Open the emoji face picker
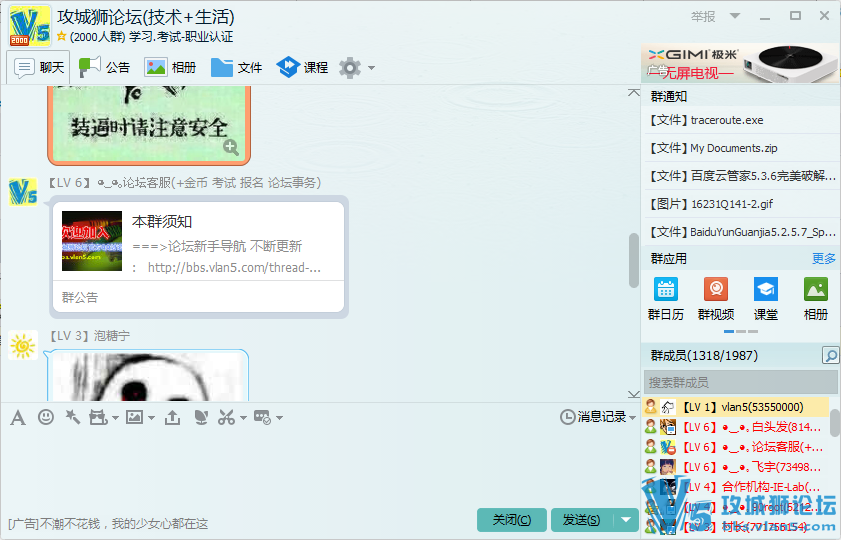841x540 pixels. click(46, 417)
